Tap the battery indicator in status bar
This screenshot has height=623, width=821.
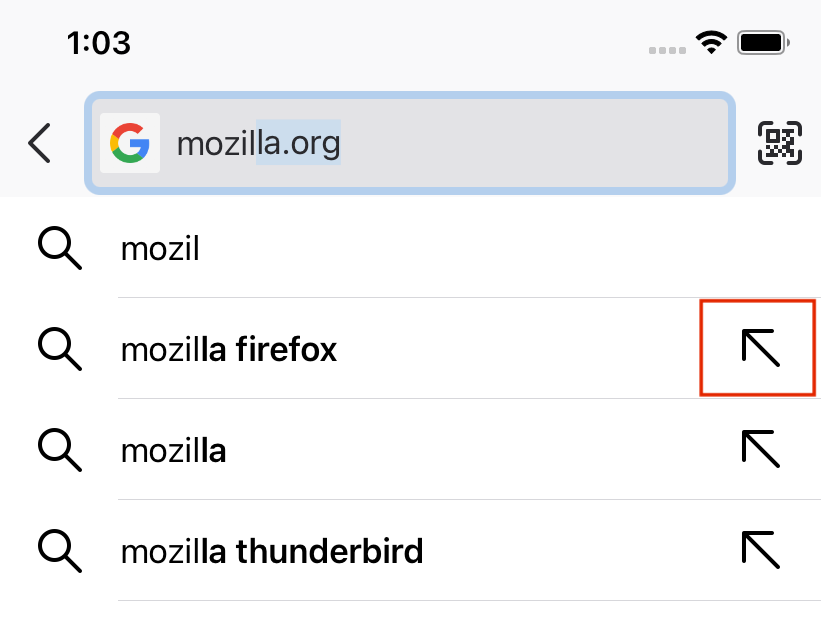pyautogui.click(x=763, y=42)
